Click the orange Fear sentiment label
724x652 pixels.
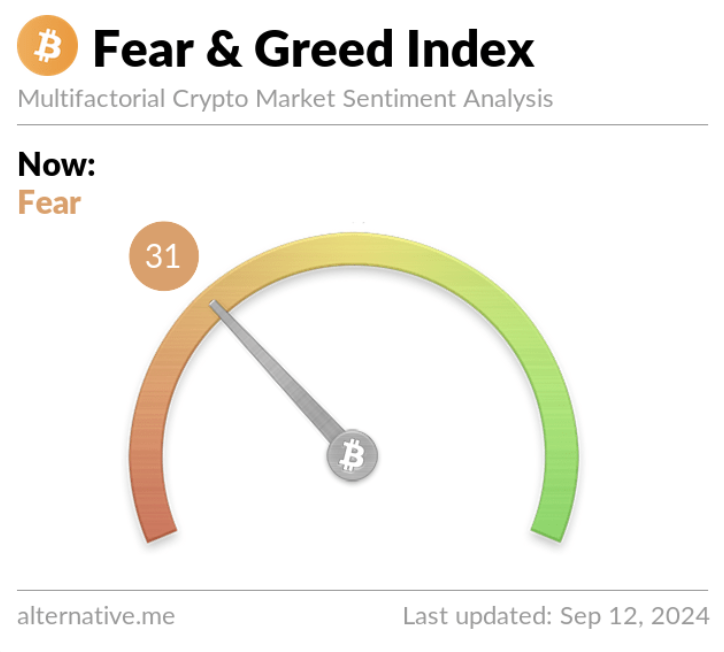click(x=49, y=203)
